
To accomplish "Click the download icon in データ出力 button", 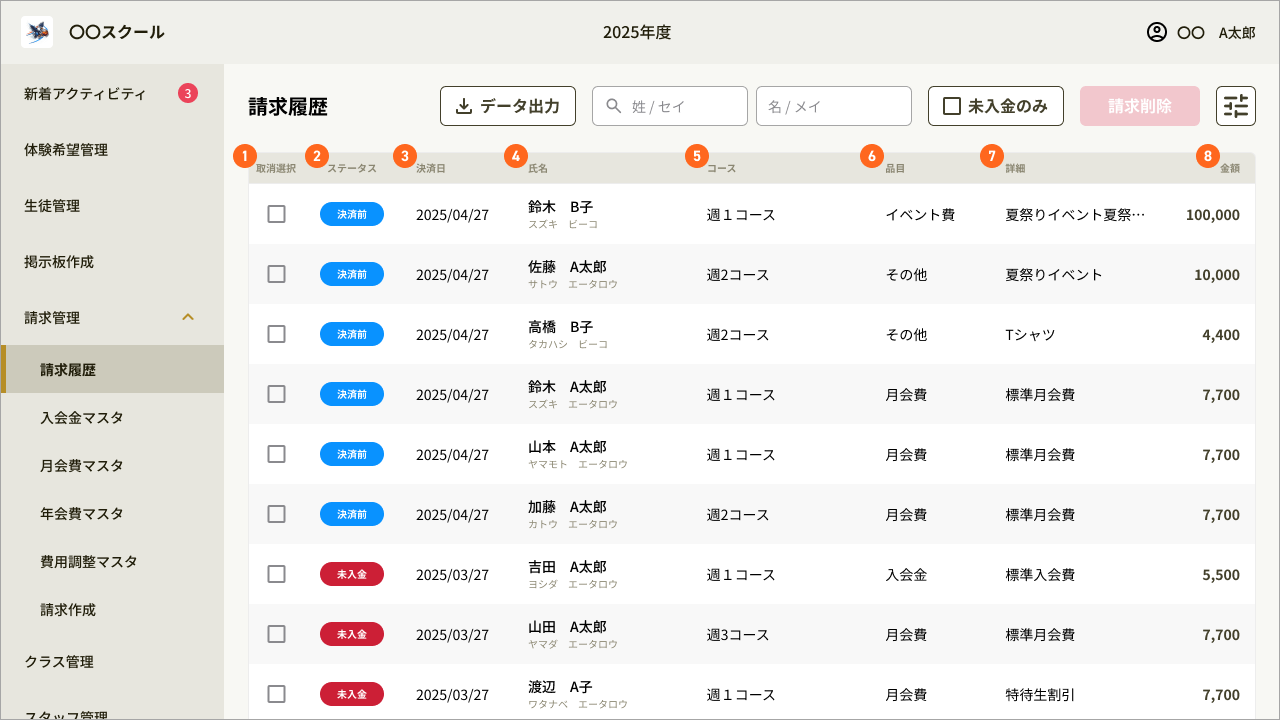I will (x=462, y=105).
